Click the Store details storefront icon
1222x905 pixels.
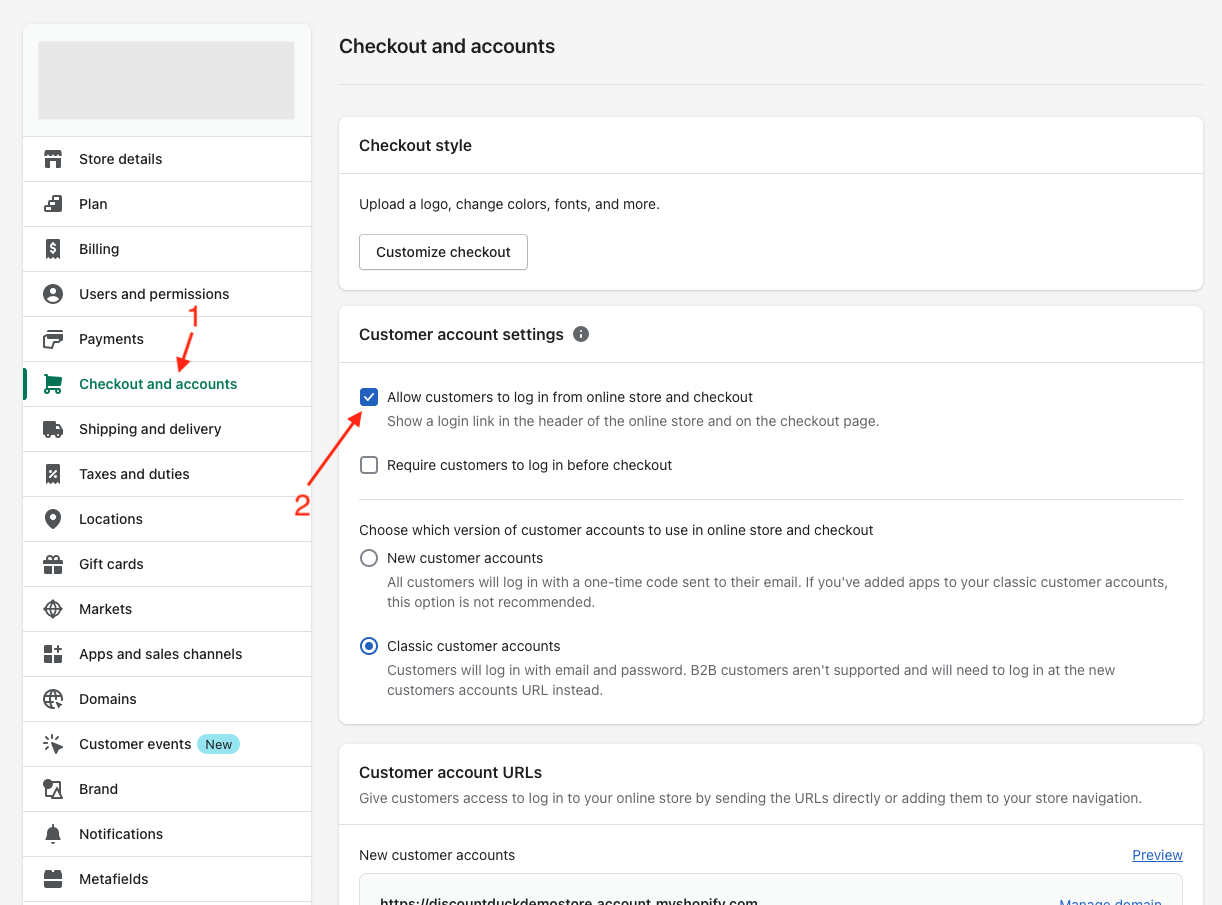pyautogui.click(x=53, y=159)
